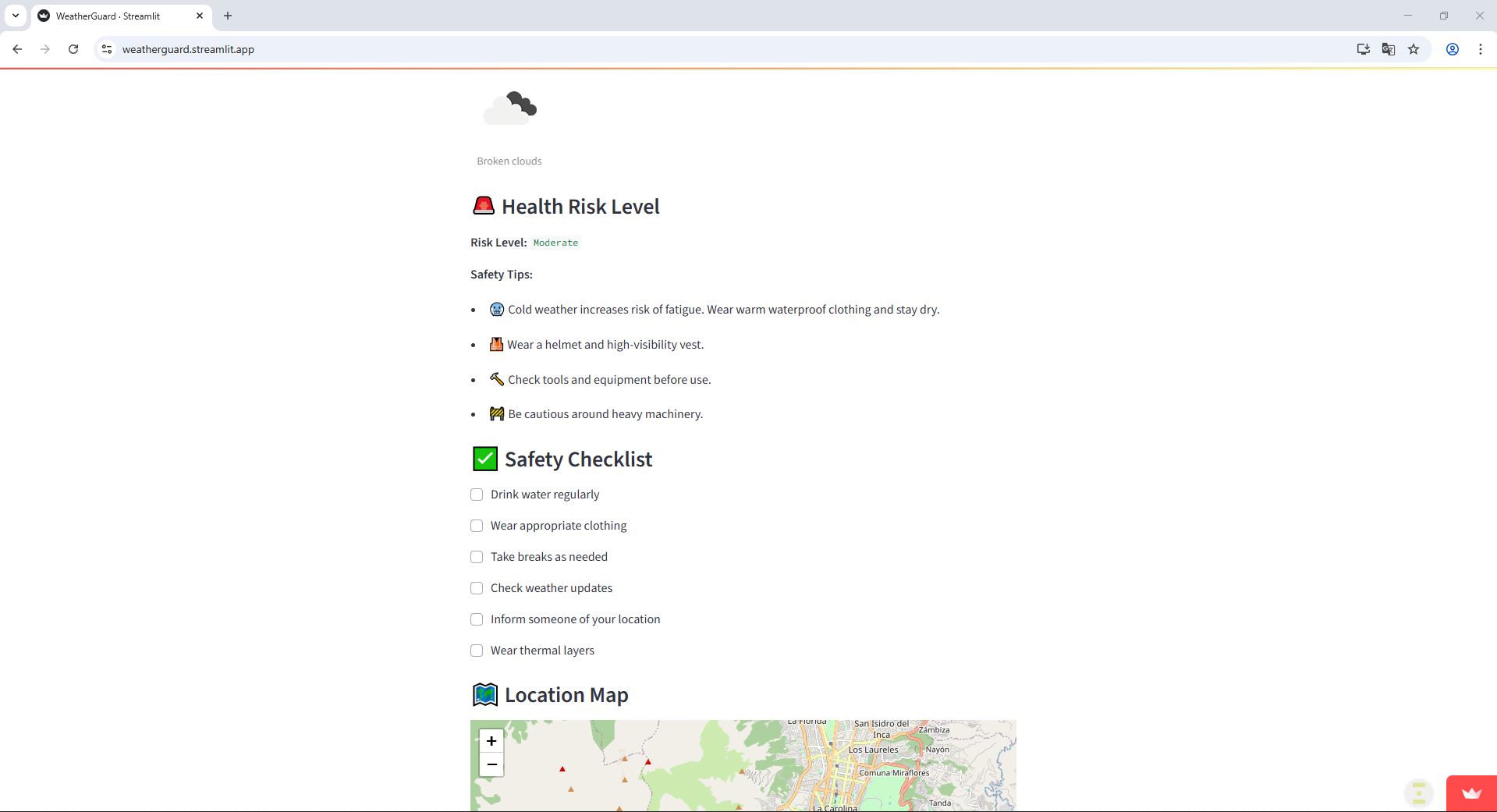The height and width of the screenshot is (812, 1497).
Task: Open a new browser tab
Action: (228, 16)
